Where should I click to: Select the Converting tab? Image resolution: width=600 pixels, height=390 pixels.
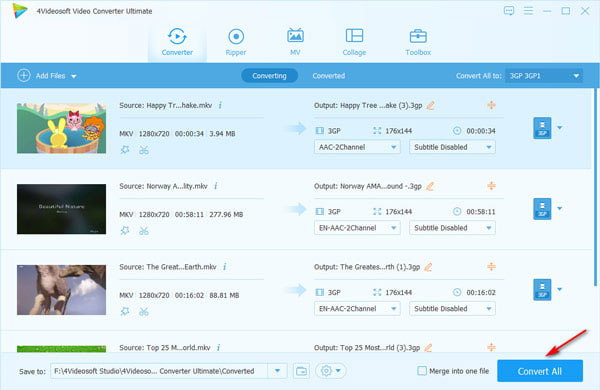click(269, 76)
